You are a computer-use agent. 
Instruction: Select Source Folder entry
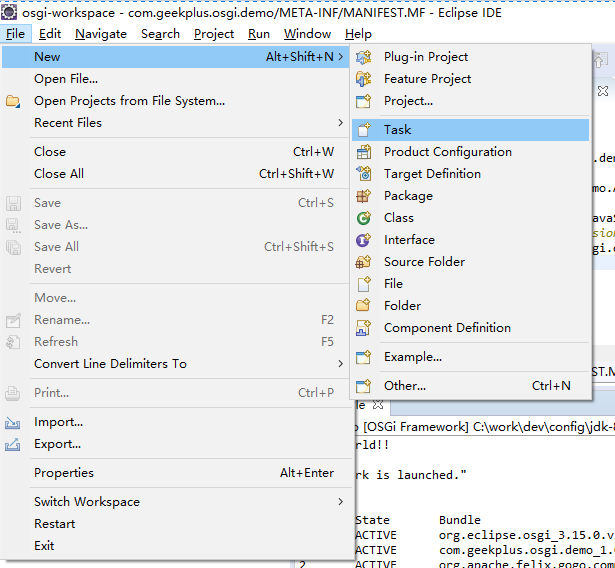click(470, 262)
